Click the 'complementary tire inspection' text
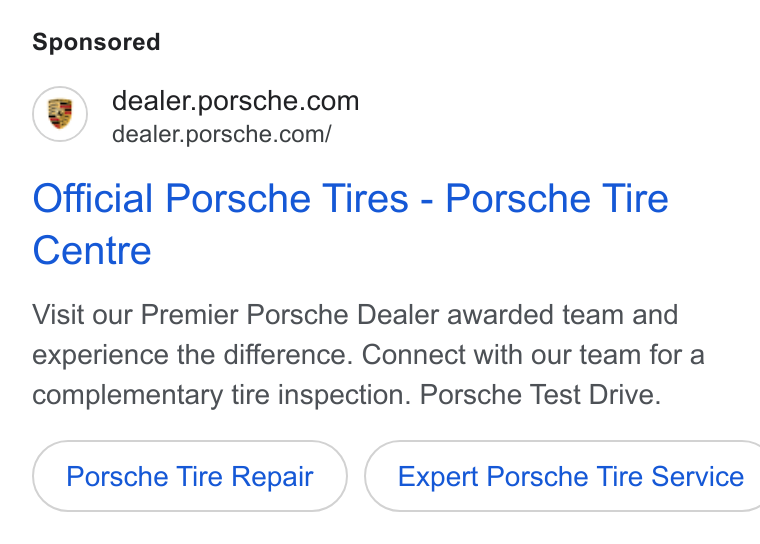760x544 pixels. pos(218,396)
